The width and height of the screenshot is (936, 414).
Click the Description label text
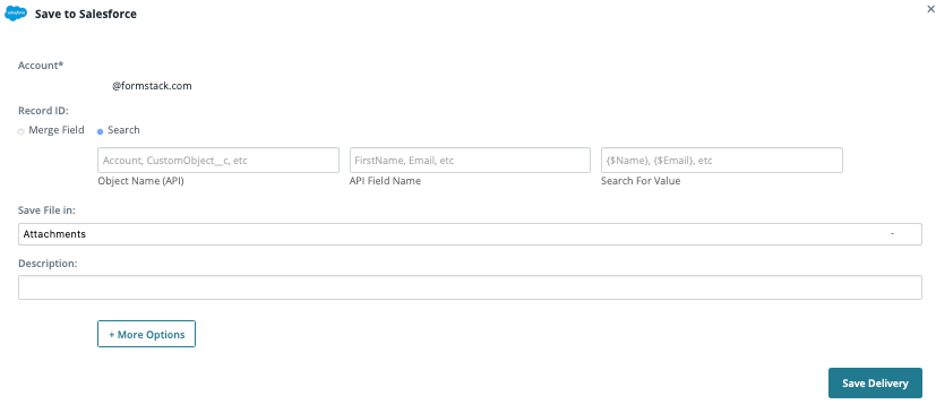coord(48,263)
